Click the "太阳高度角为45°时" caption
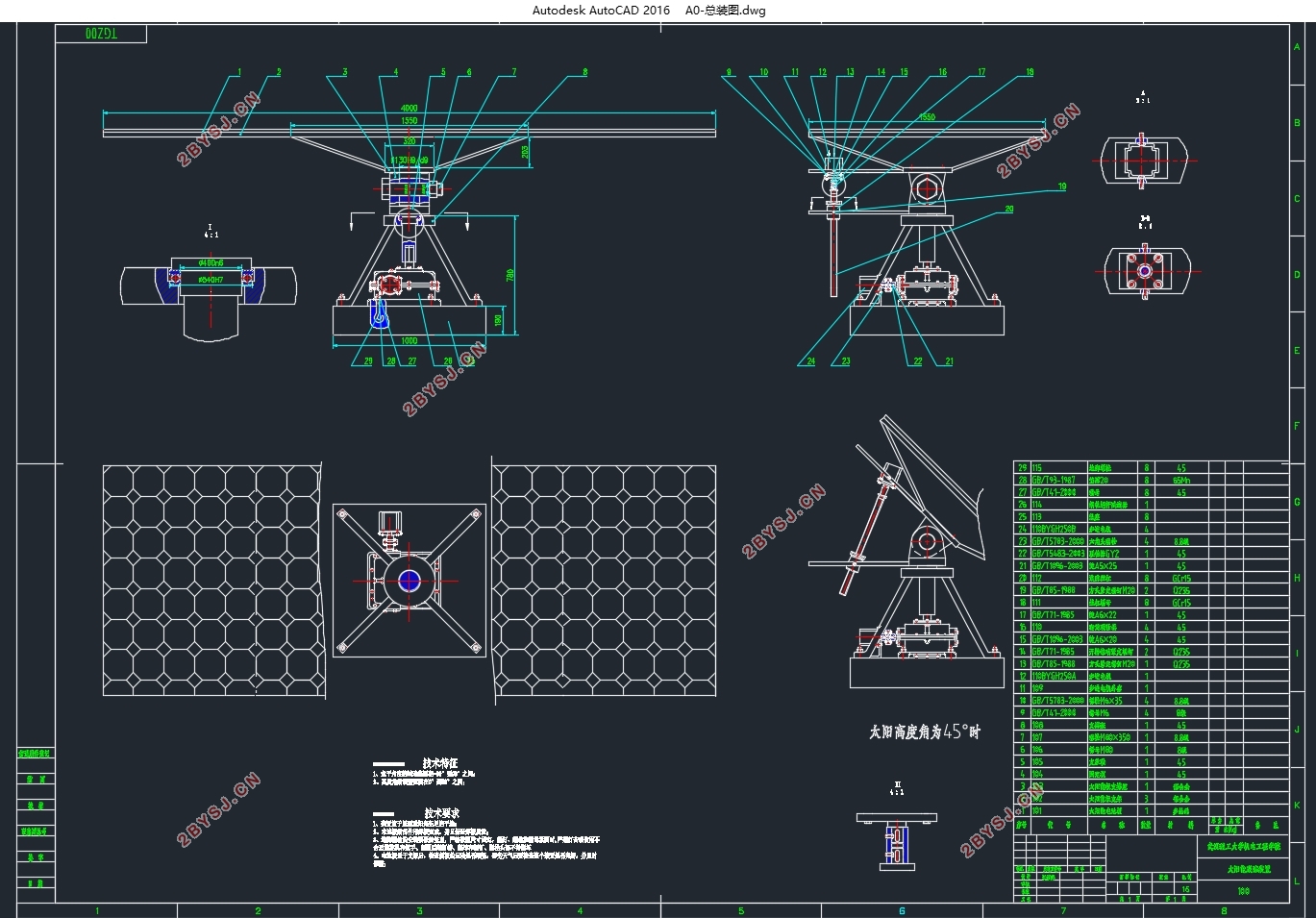This screenshot has height=918, width=1316. point(925,732)
